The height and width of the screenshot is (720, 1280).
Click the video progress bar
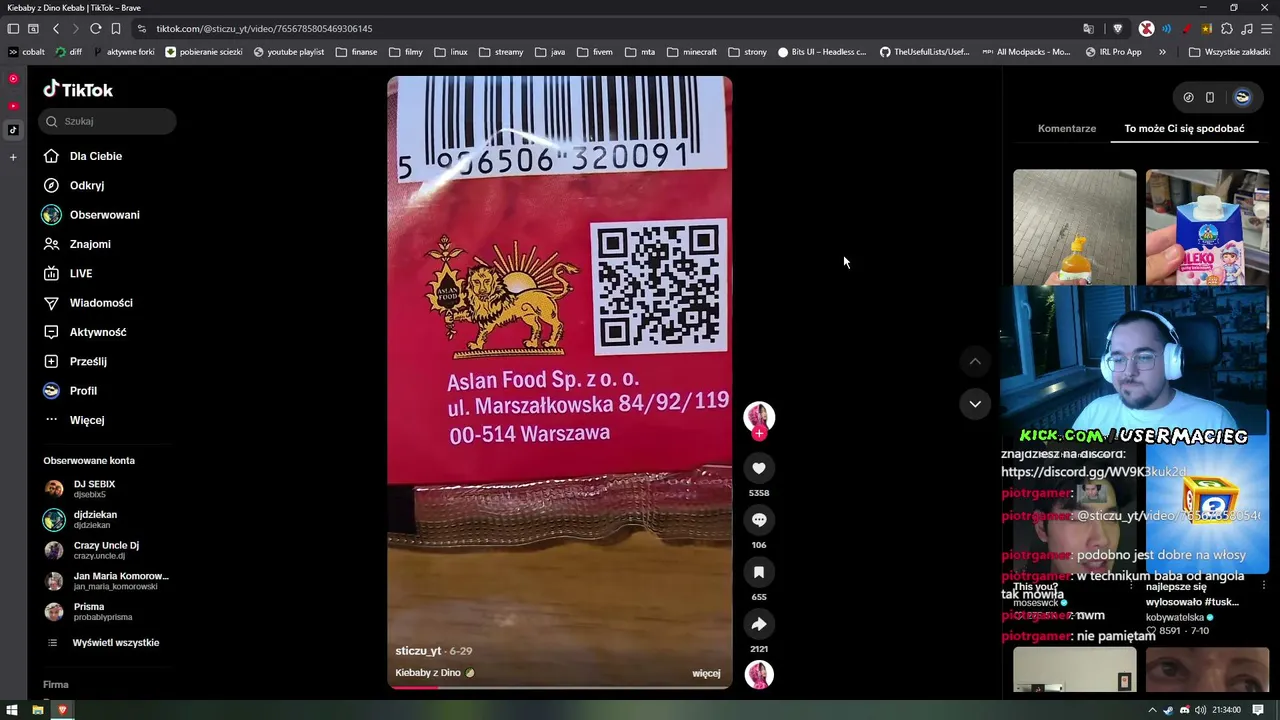point(560,687)
